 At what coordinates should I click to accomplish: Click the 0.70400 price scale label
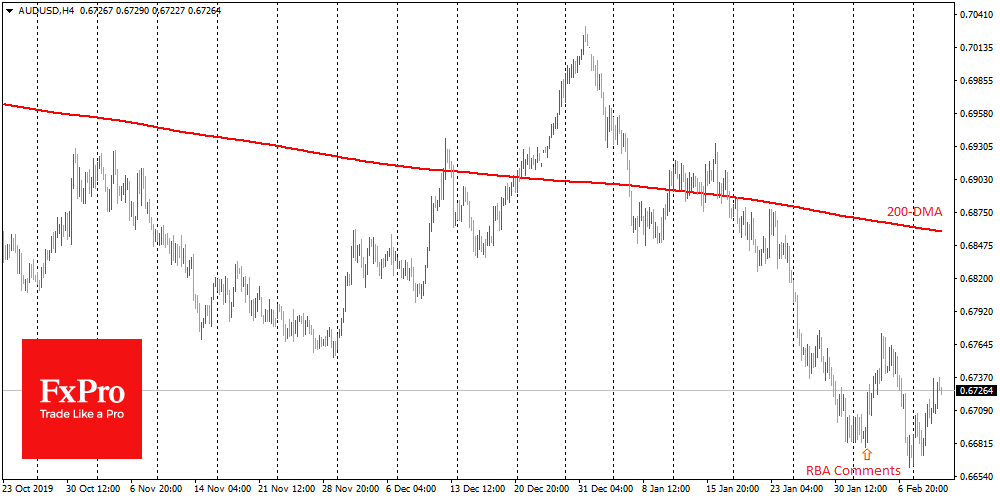click(x=975, y=15)
